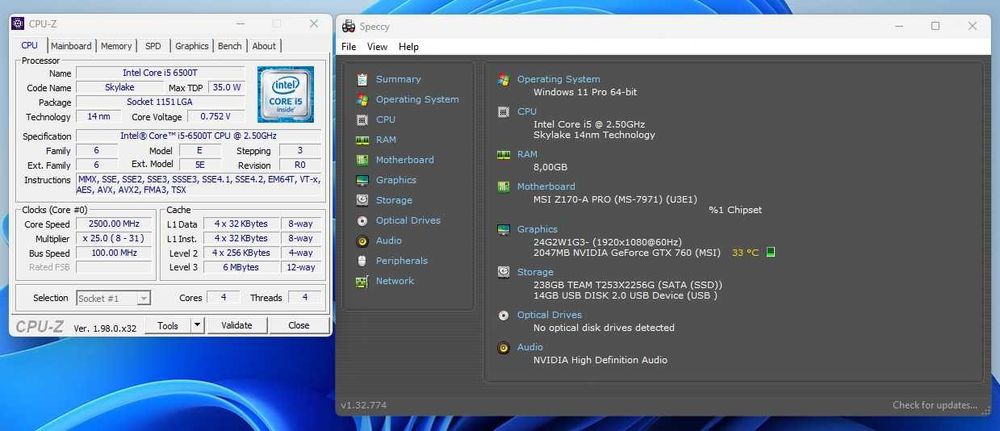This screenshot has height=431, width=1000.
Task: Click the Validate button in CPU-Z
Action: tap(237, 325)
